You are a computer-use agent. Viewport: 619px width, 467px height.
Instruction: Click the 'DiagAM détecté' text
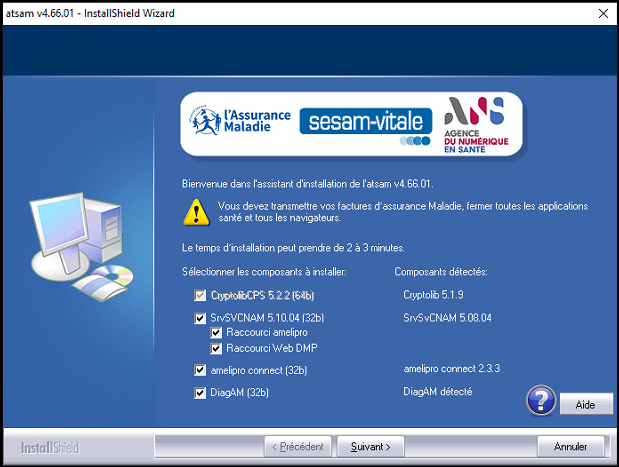coord(437,391)
